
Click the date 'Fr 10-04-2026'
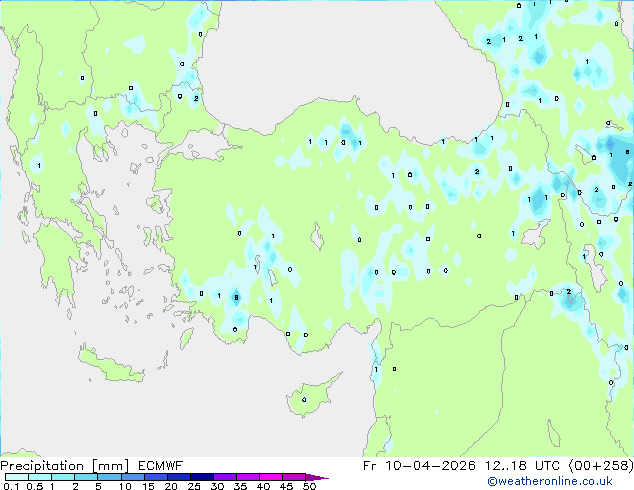tap(419, 466)
